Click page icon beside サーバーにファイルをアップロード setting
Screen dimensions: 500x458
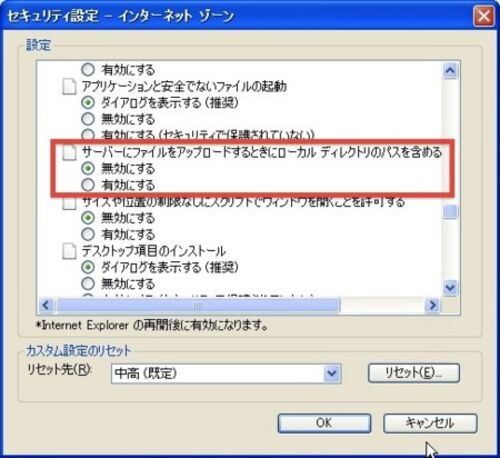point(69,153)
